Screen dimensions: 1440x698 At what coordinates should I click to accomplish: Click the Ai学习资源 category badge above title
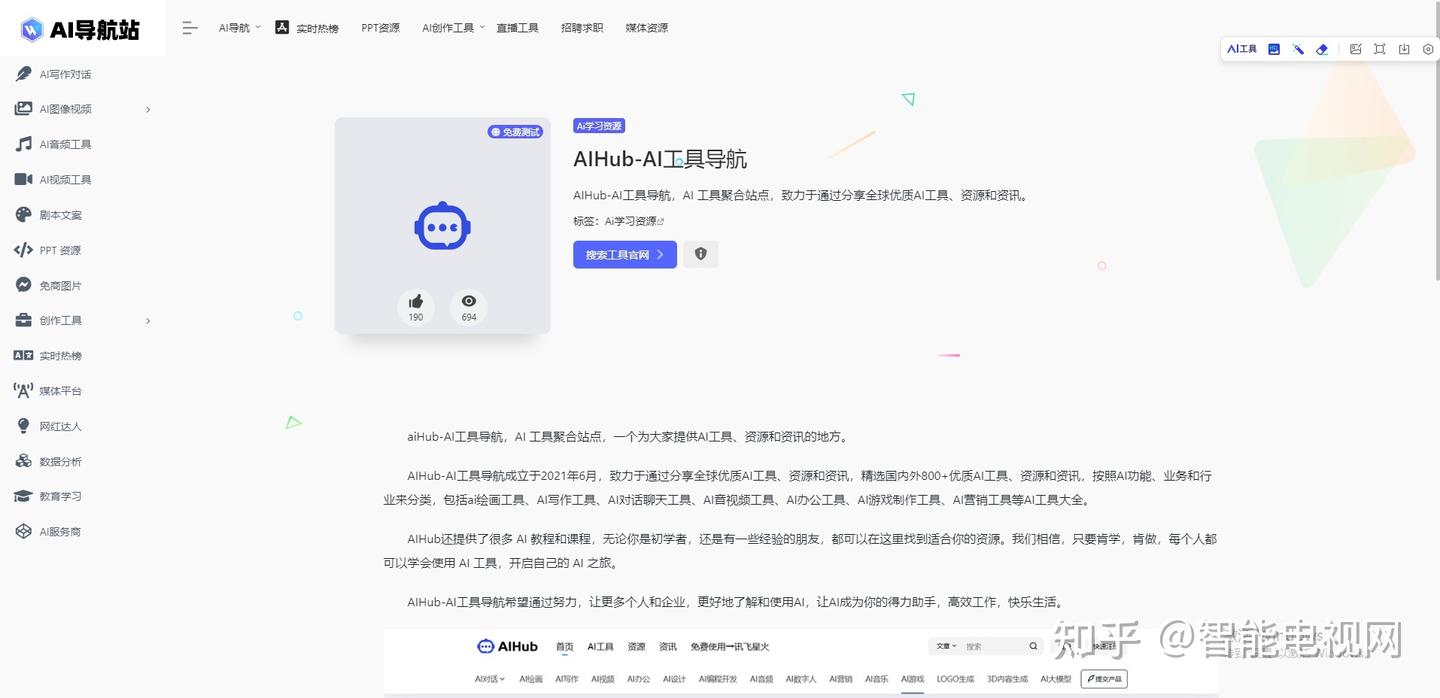coord(599,126)
